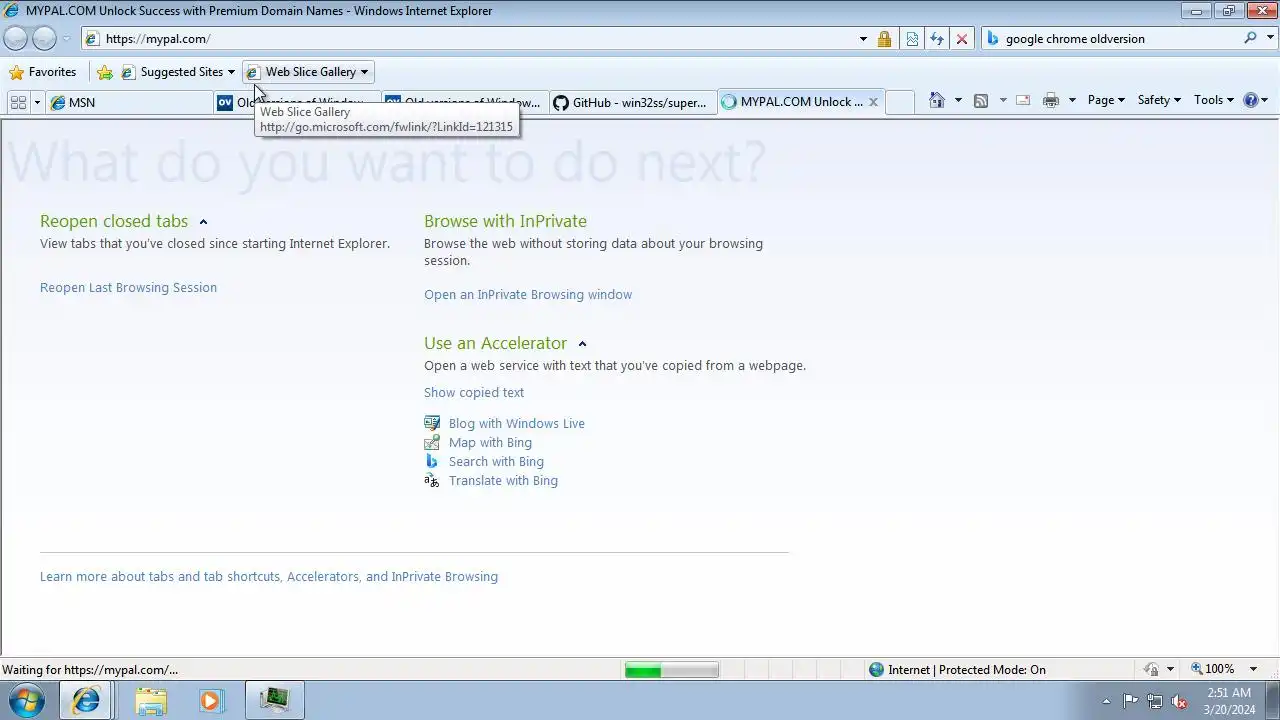
Task: Open the Page menu
Action: pos(1106,100)
